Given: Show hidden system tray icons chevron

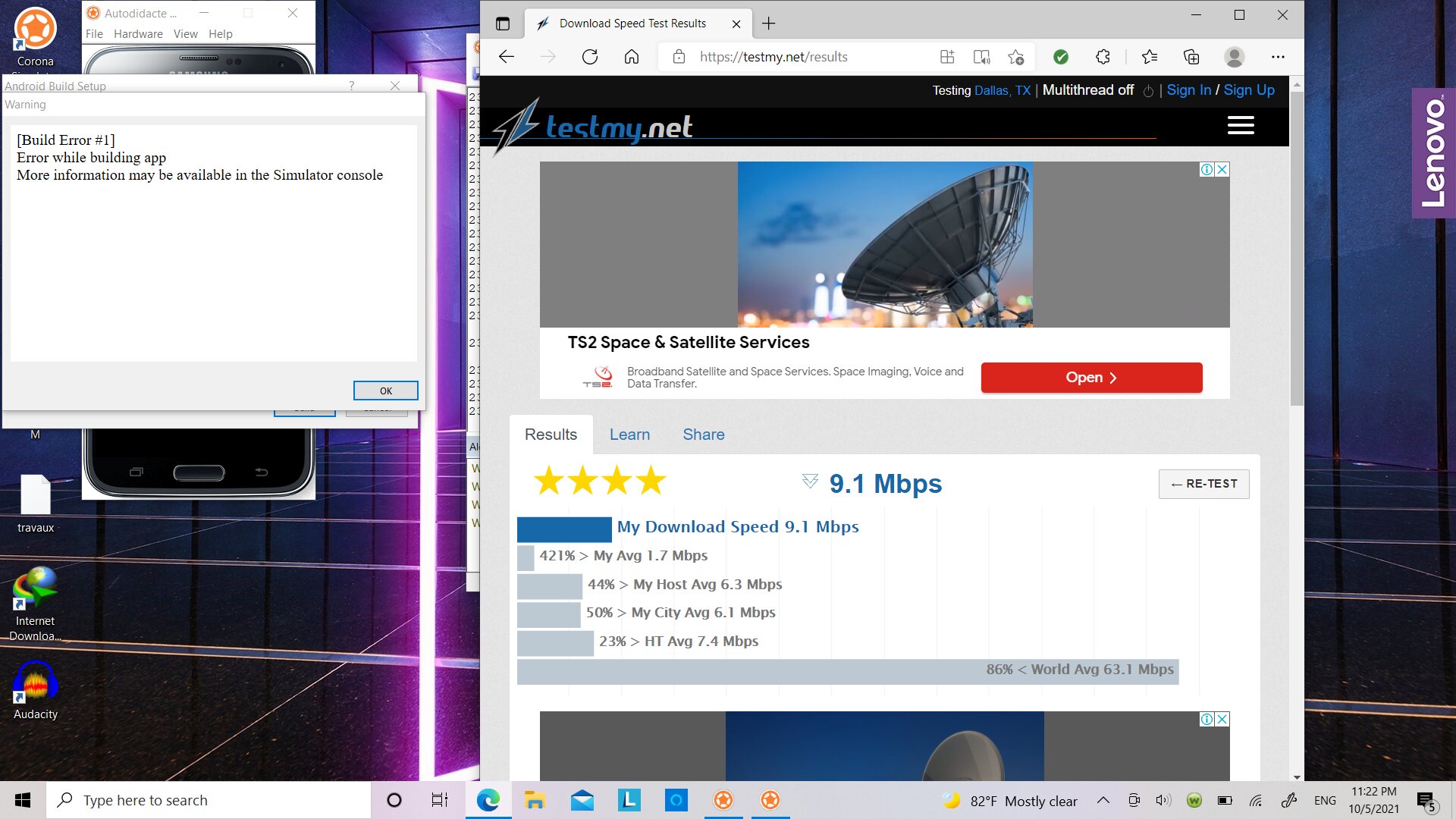Looking at the screenshot, I should pos(1103,800).
